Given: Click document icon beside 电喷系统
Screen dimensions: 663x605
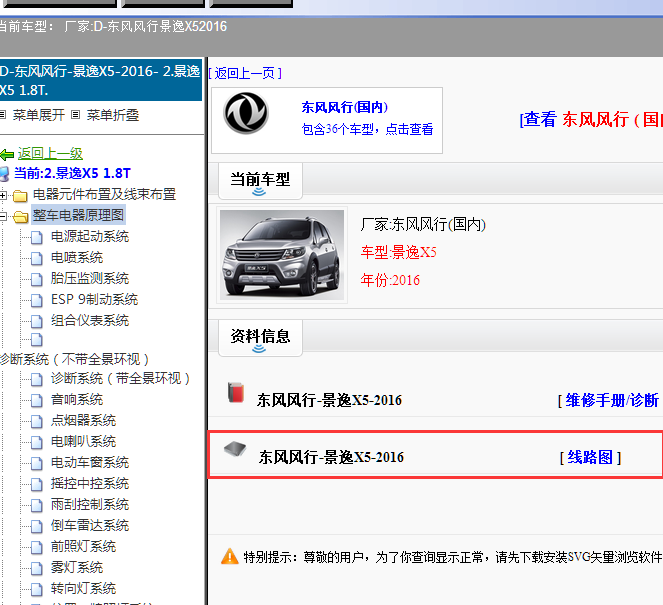Looking at the screenshot, I should point(37,258).
